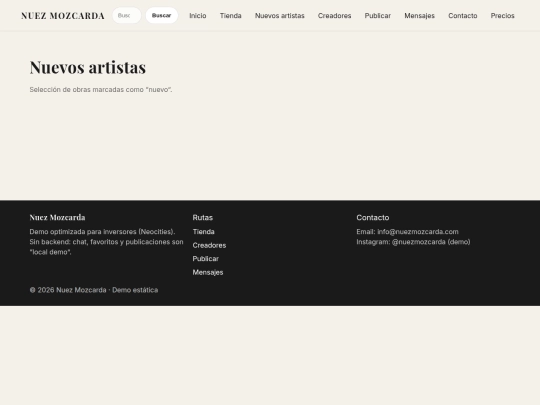Click the 'Selección de obras marcadas' subtitle
The width and height of the screenshot is (540, 405).
pyautogui.click(x=101, y=90)
